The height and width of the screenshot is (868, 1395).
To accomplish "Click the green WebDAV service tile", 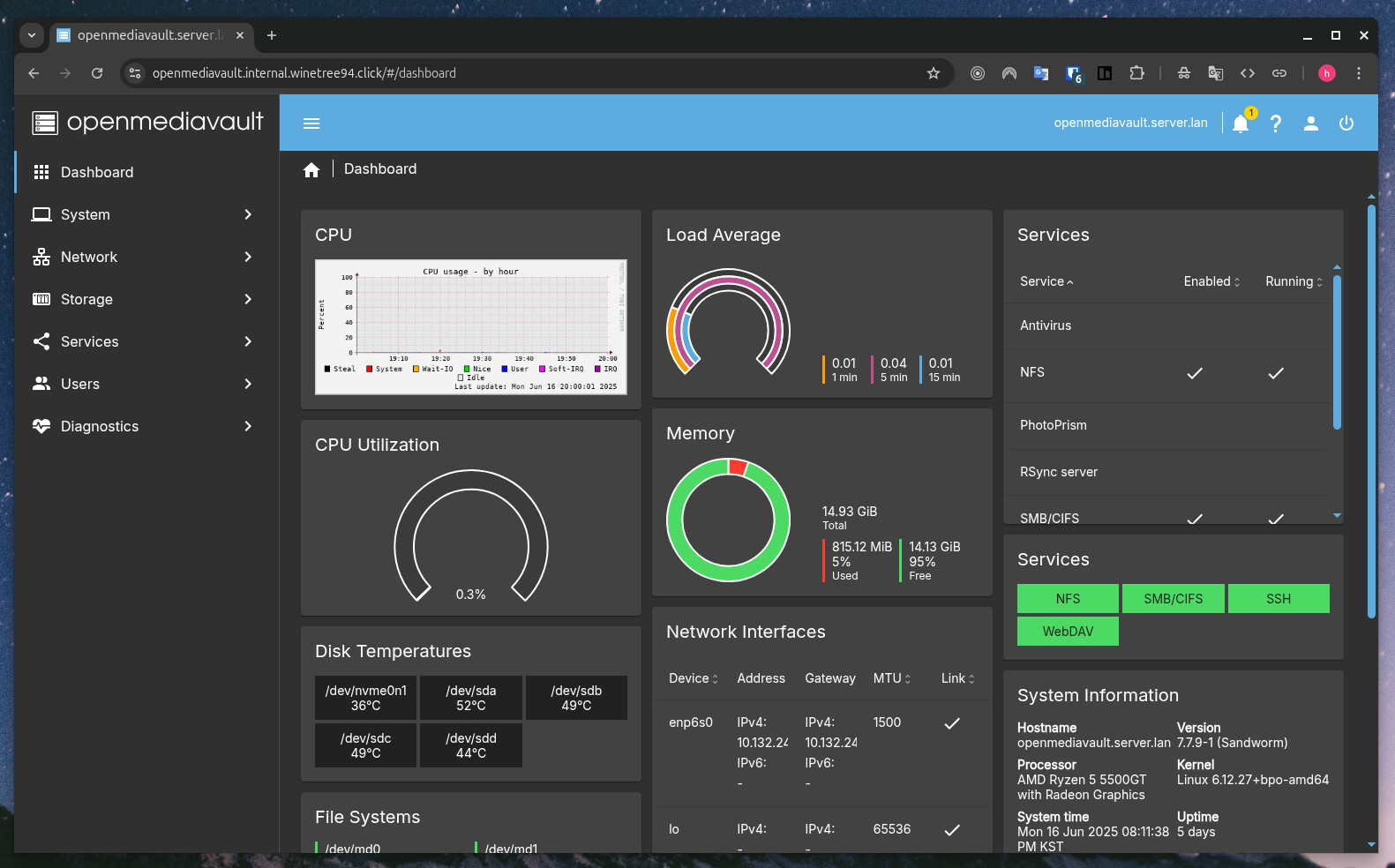I will [1068, 631].
